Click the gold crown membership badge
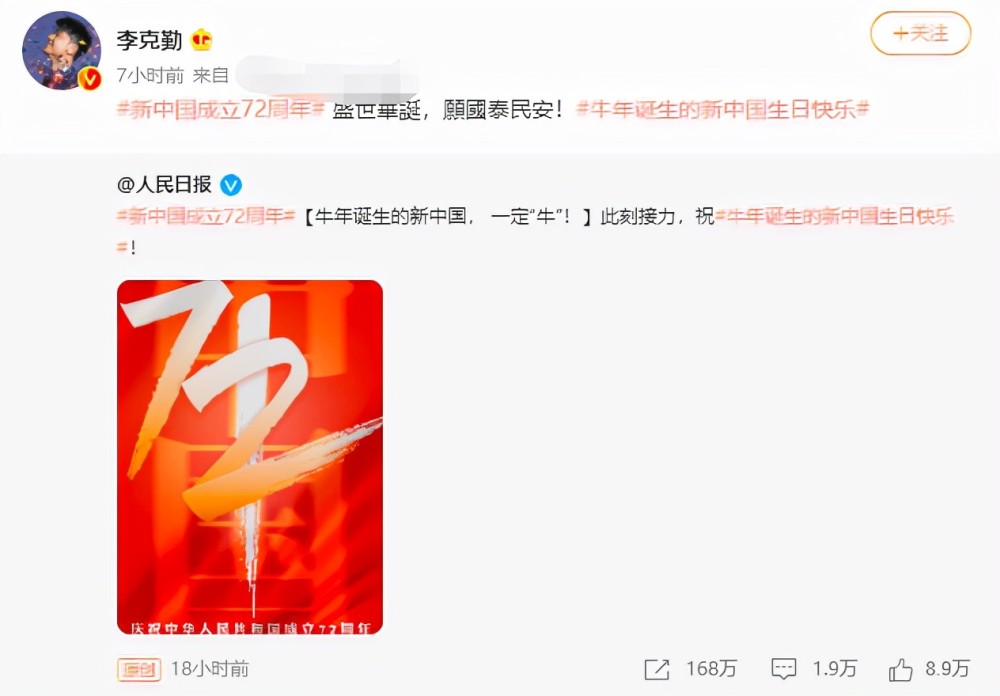This screenshot has height=696, width=1000. [202, 41]
